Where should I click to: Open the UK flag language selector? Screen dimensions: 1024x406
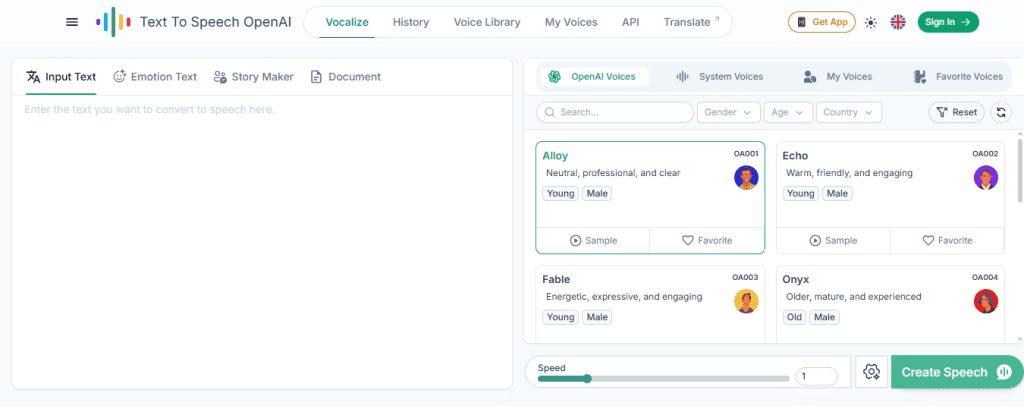[x=898, y=22]
